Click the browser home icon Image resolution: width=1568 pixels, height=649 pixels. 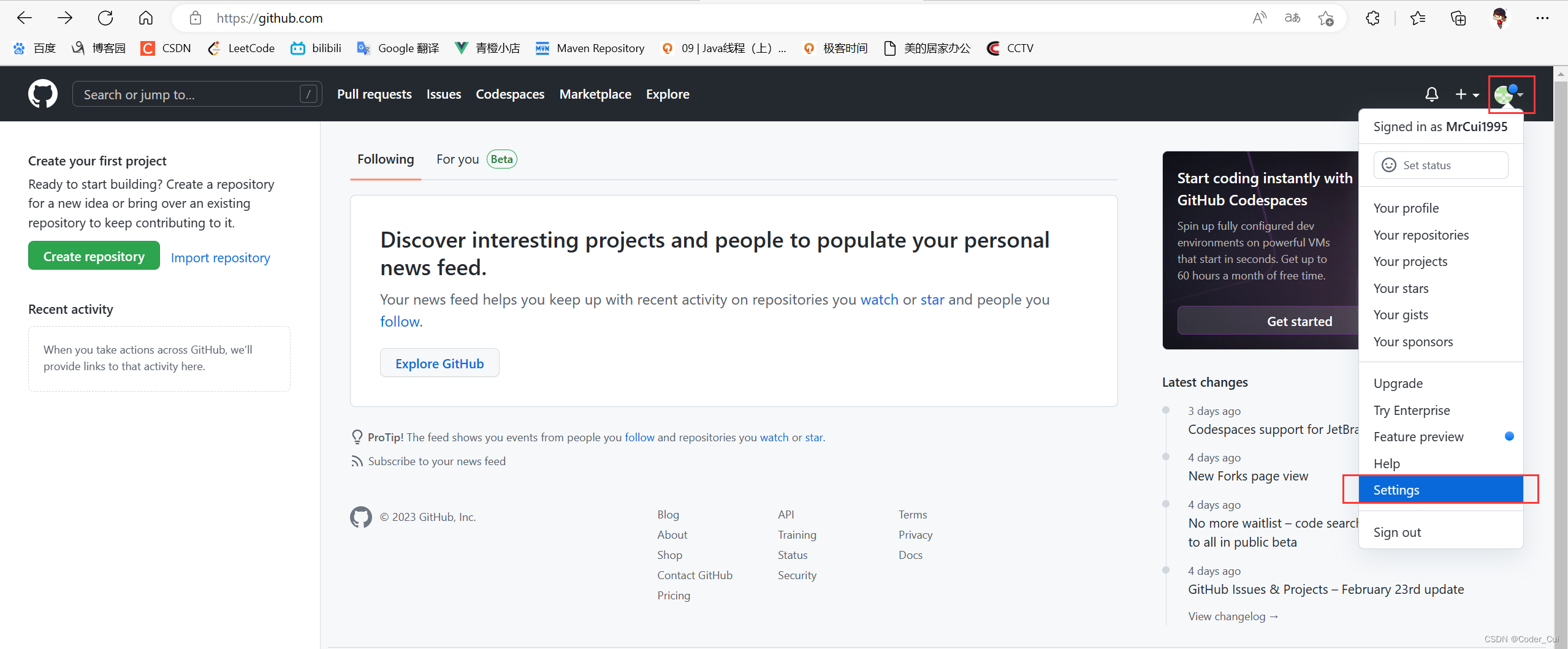(x=146, y=18)
